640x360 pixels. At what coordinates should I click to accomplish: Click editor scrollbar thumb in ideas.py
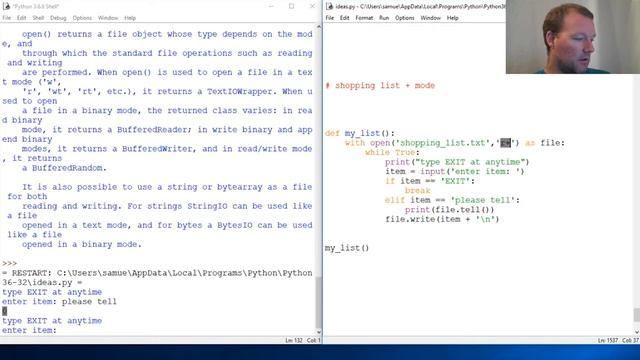click(x=636, y=315)
